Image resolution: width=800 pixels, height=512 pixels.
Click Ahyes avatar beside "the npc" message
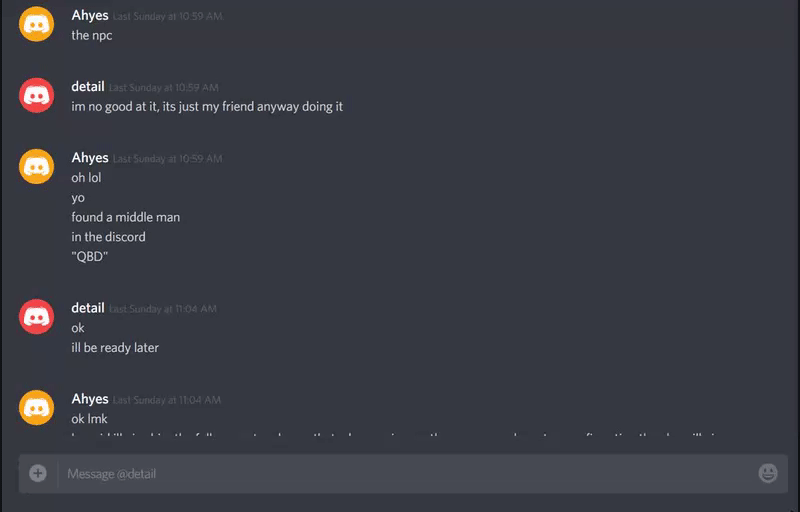tap(36, 24)
